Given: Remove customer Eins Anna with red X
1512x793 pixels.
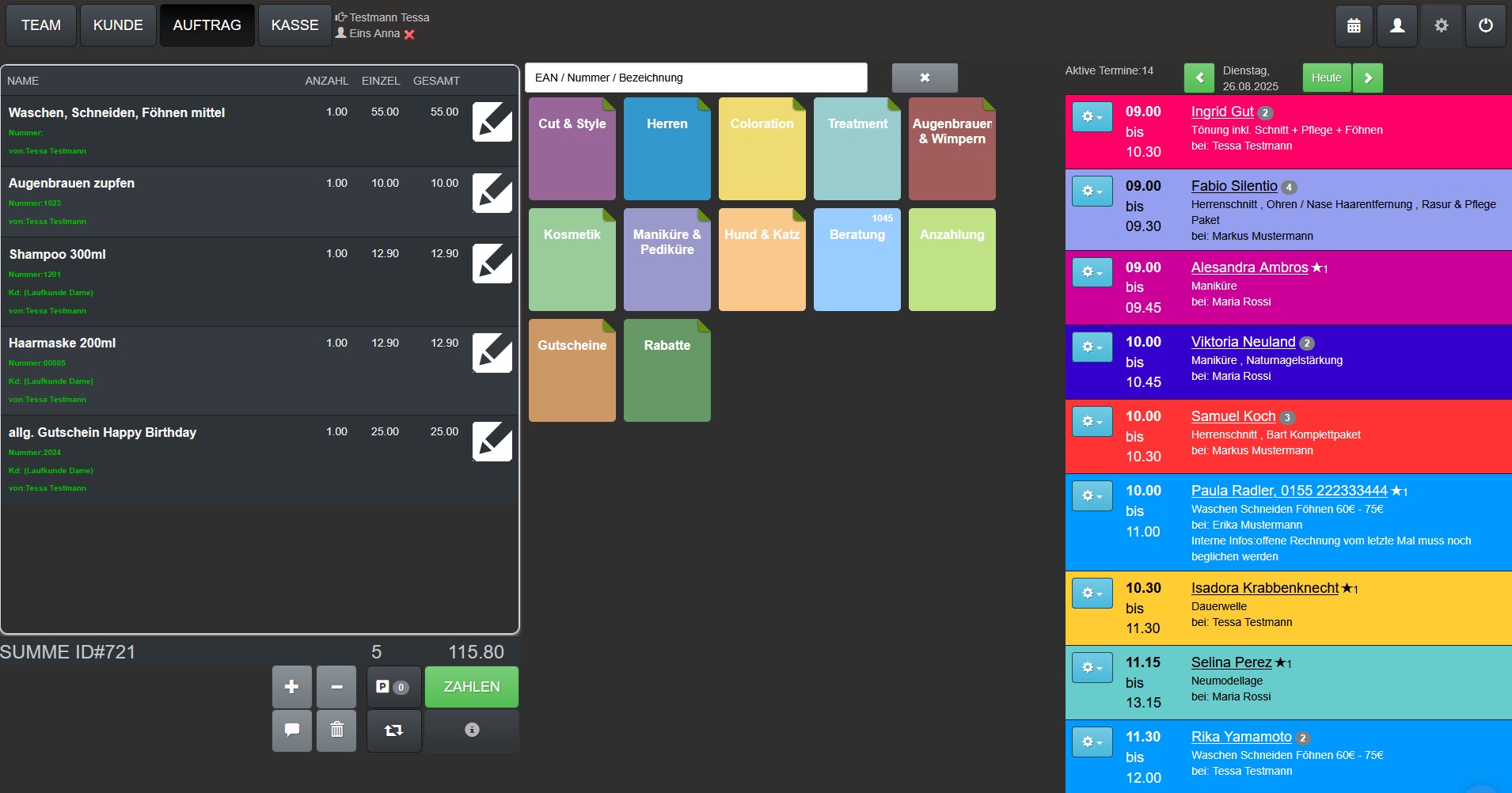Looking at the screenshot, I should tap(409, 34).
